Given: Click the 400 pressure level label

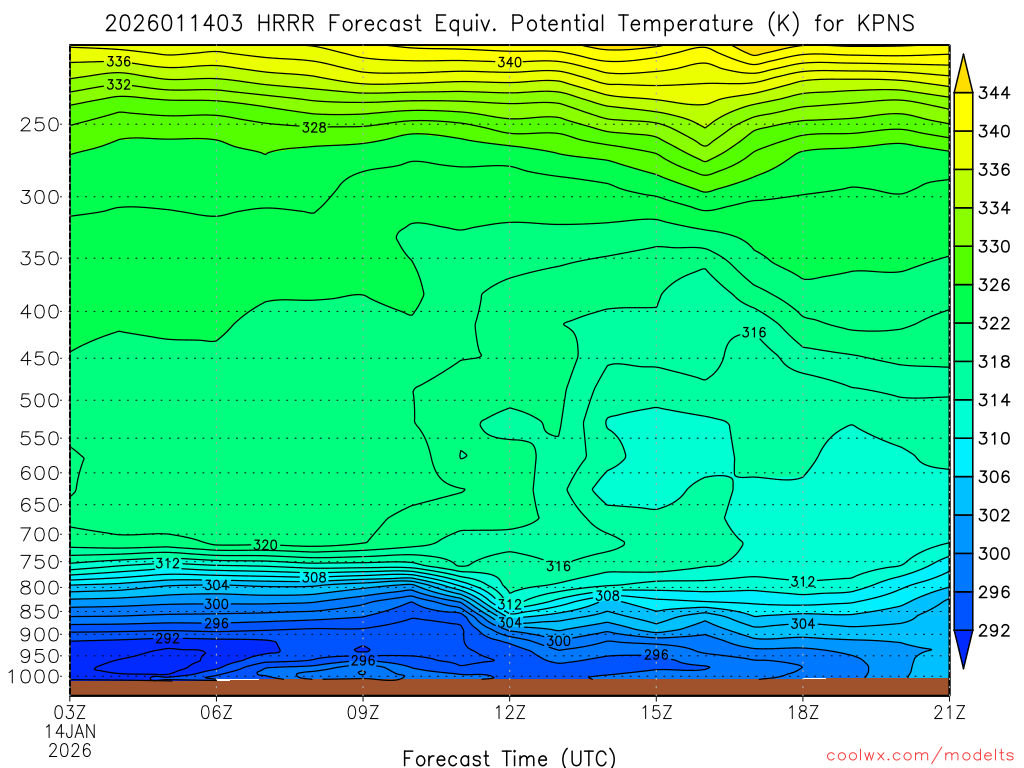Looking at the screenshot, I should (x=40, y=312).
